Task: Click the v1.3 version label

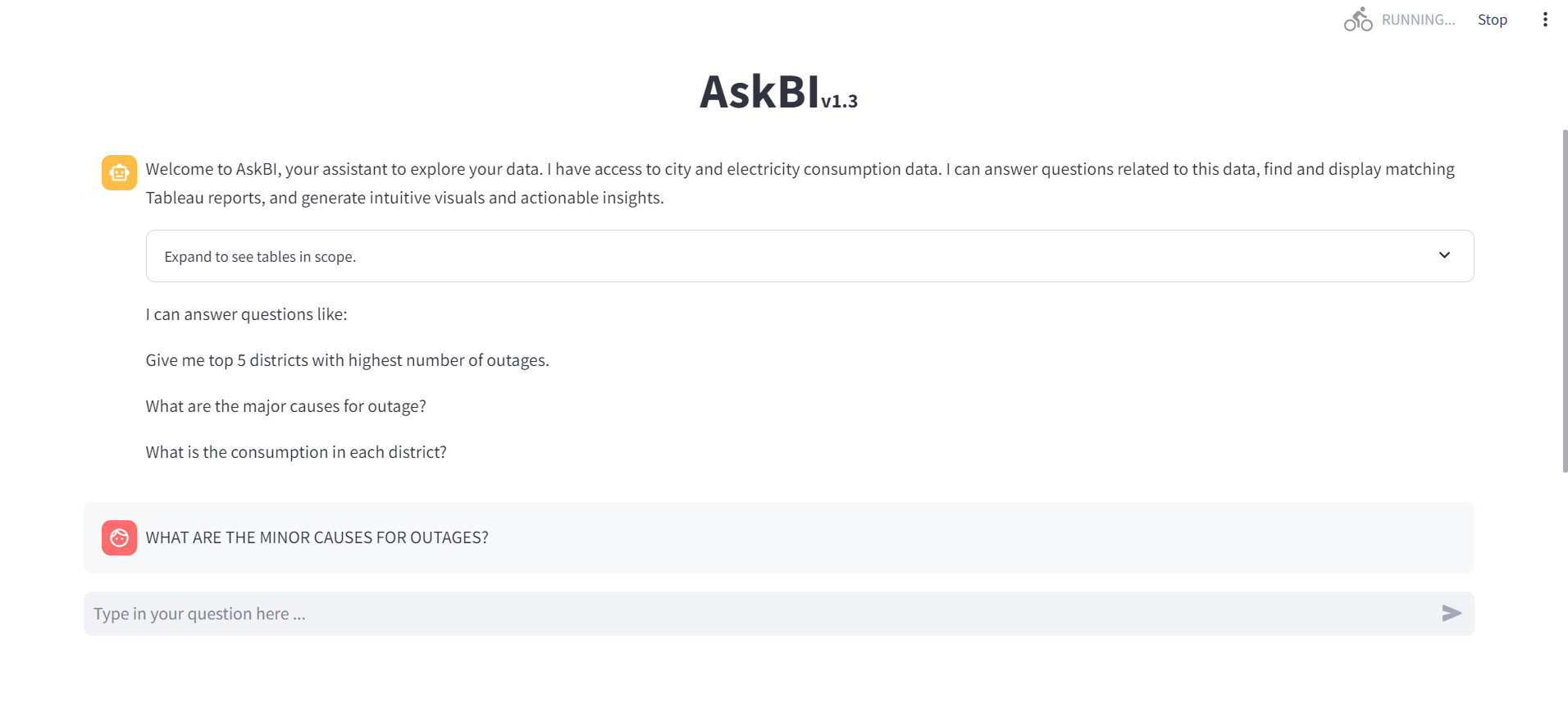Action: click(x=839, y=101)
